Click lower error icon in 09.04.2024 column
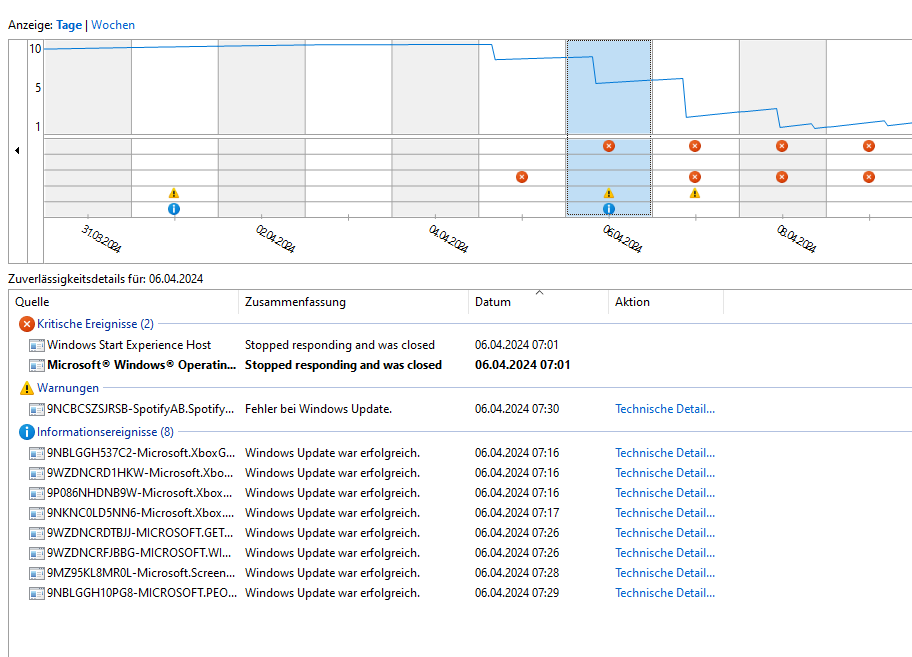The height and width of the screenshot is (657, 912). click(869, 177)
